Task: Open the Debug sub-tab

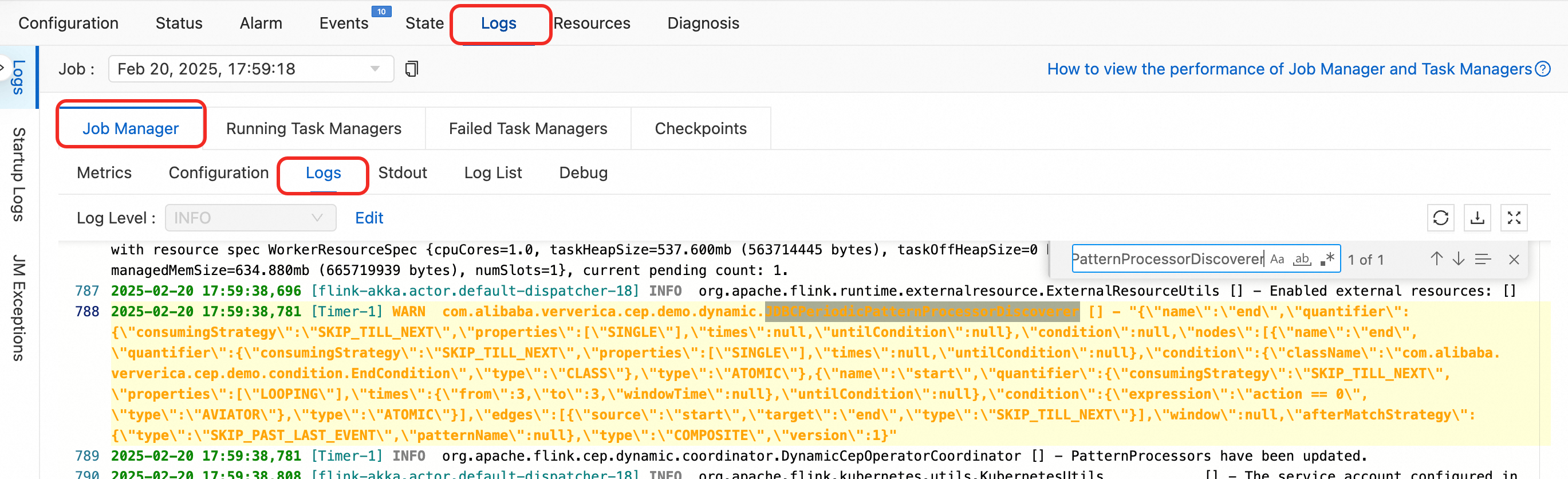Action: coord(583,173)
